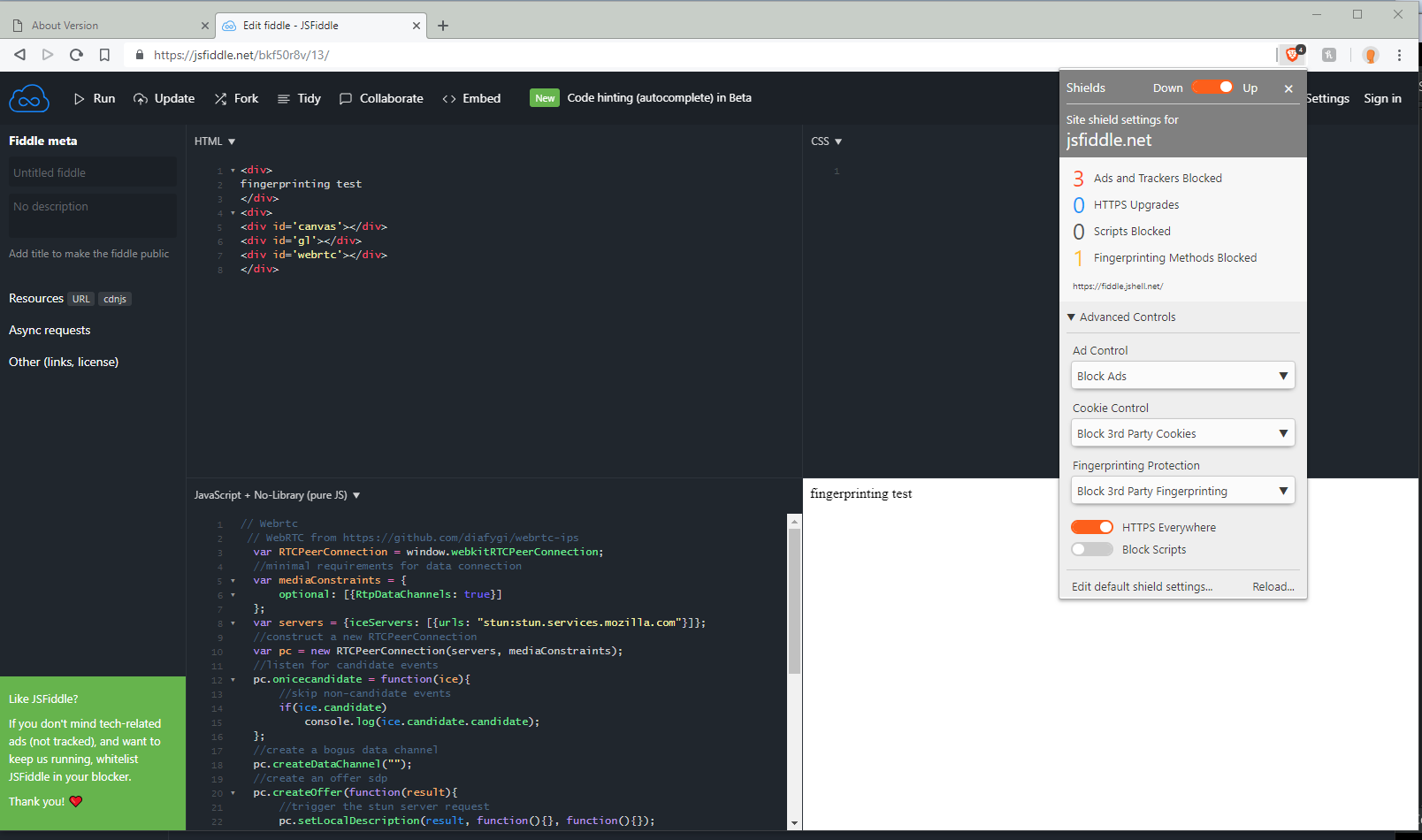Click https://fiddle.jshell.net/ text in Shields panel
This screenshot has width=1422, height=840.
(1118, 286)
